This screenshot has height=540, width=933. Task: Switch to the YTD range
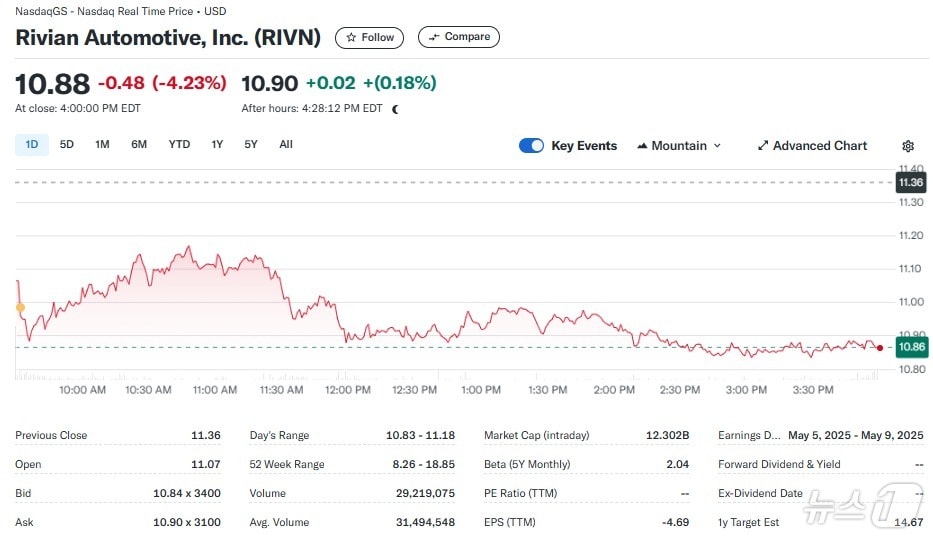click(179, 145)
